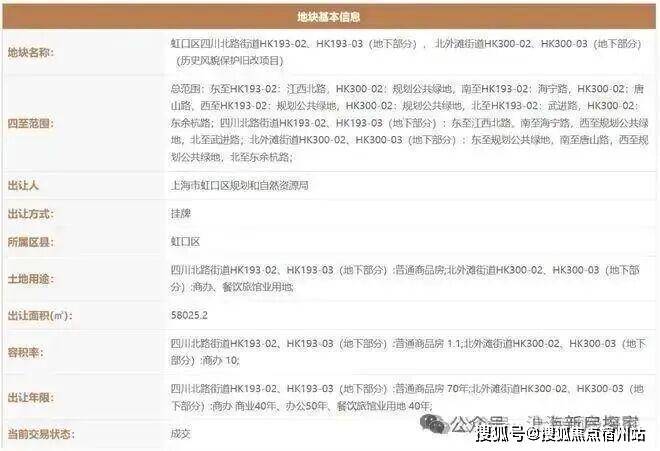660x451 pixels.
Task: Click the 出让年限 row label
Action: [31, 398]
